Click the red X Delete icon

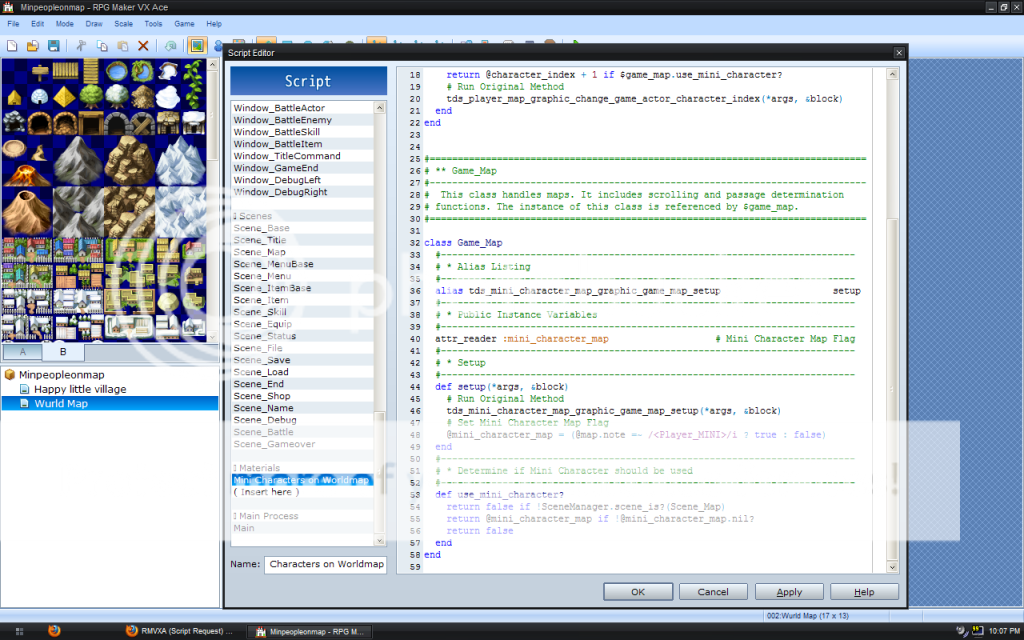tap(143, 46)
